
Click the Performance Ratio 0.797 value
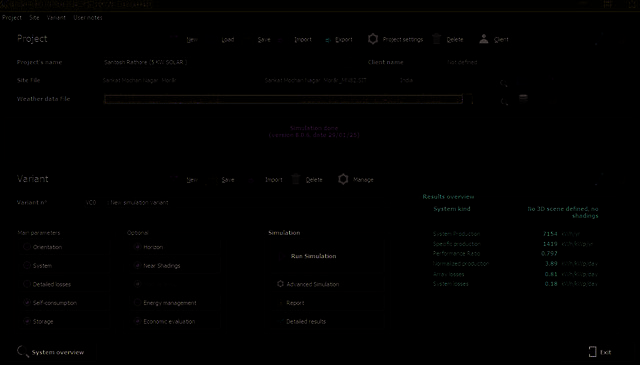coord(549,254)
